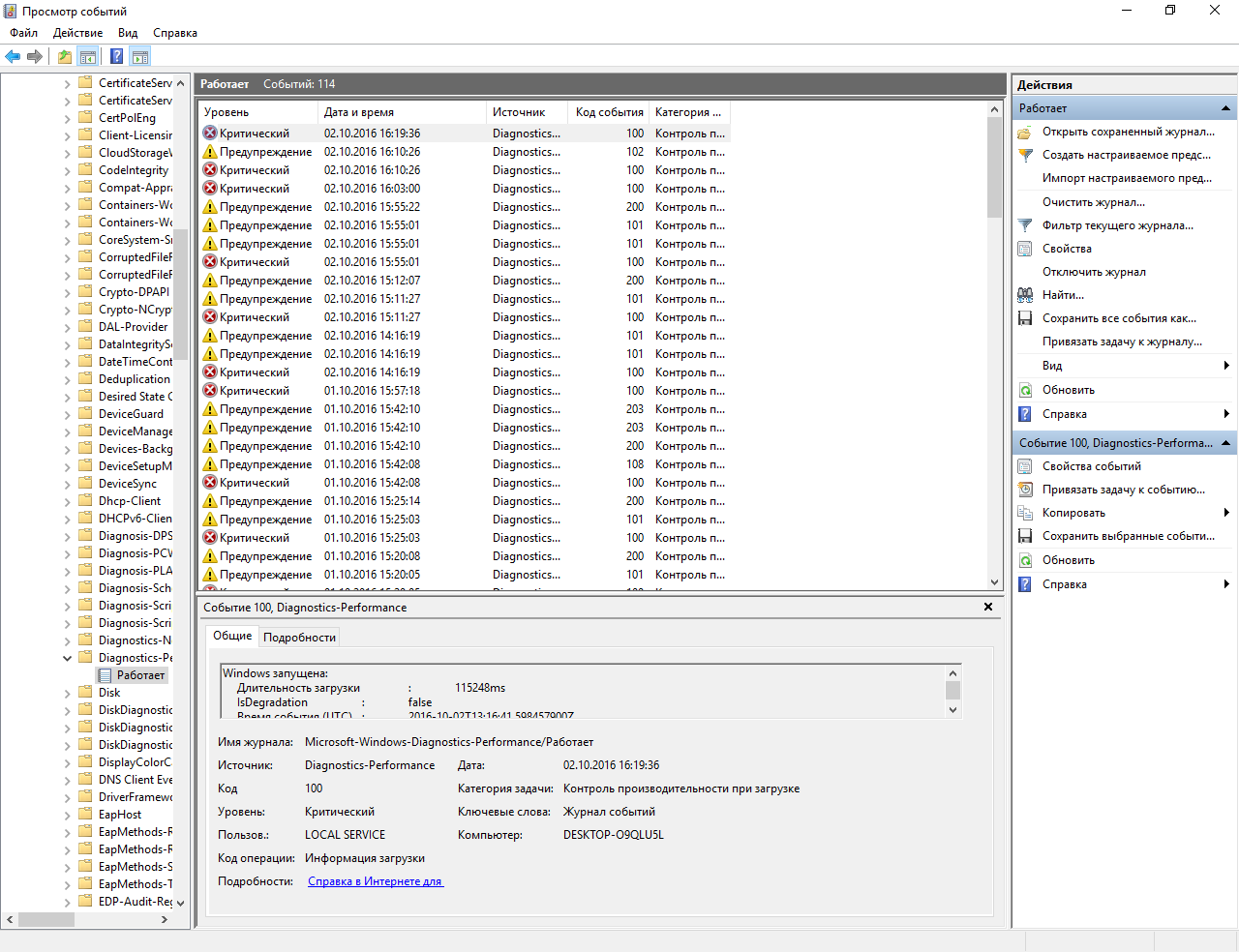The height and width of the screenshot is (952, 1239).
Task: Toggle the console tree toolbar icon
Action: (x=87, y=56)
